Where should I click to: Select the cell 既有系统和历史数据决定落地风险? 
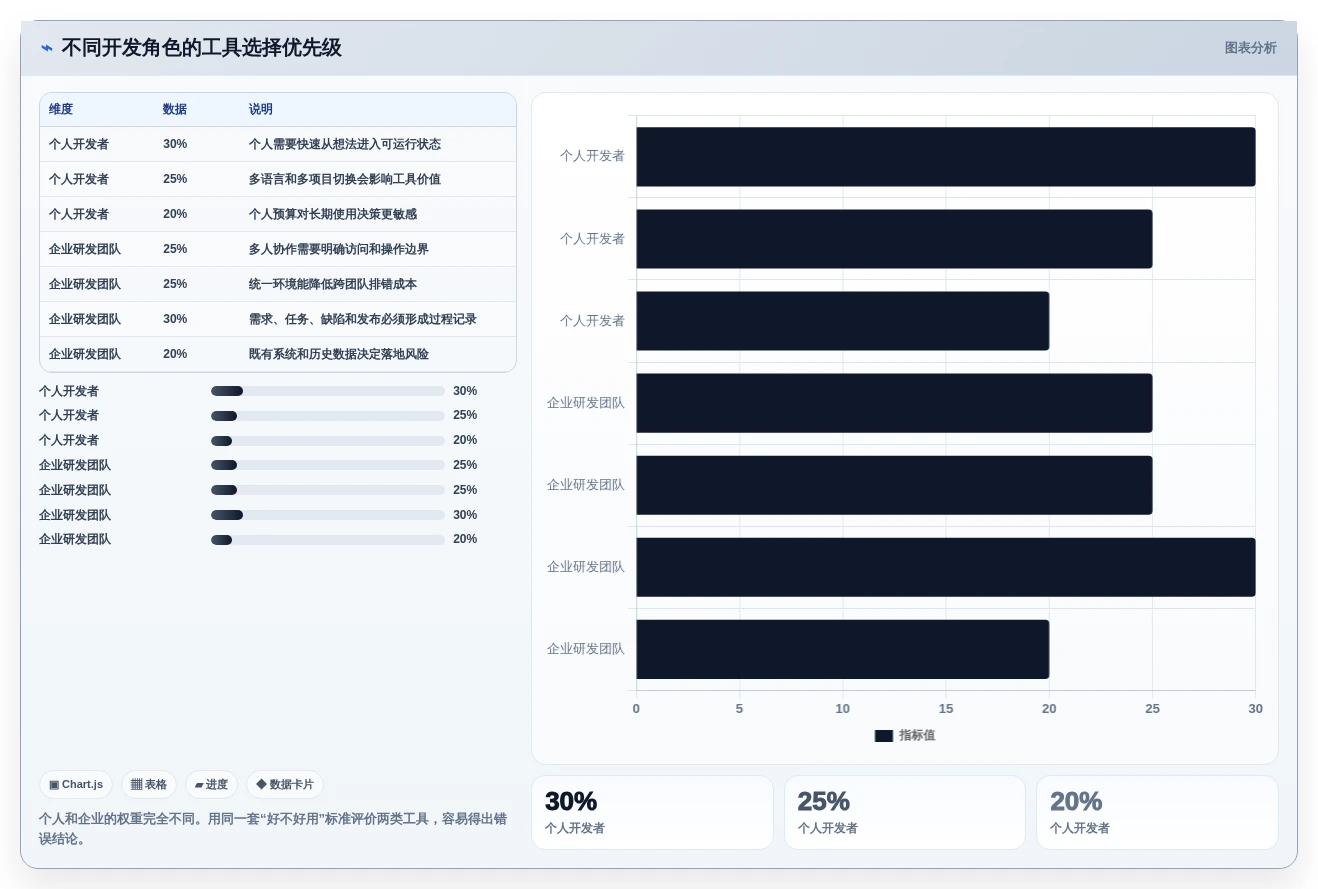coord(339,355)
